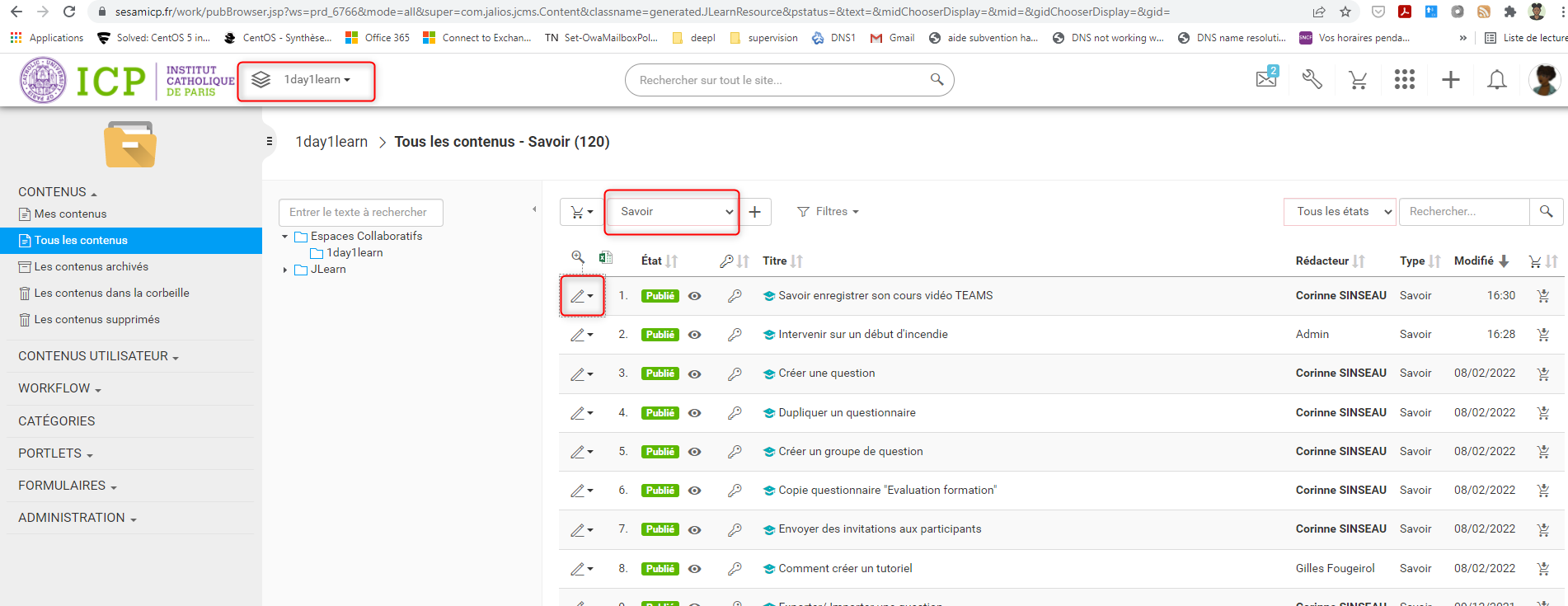1568x606 pixels.
Task: Click the wrench tools icon in header
Action: 1312,79
